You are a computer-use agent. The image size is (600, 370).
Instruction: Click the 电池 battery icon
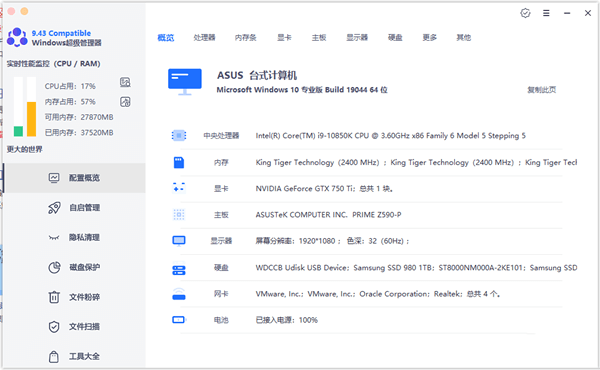tap(179, 319)
